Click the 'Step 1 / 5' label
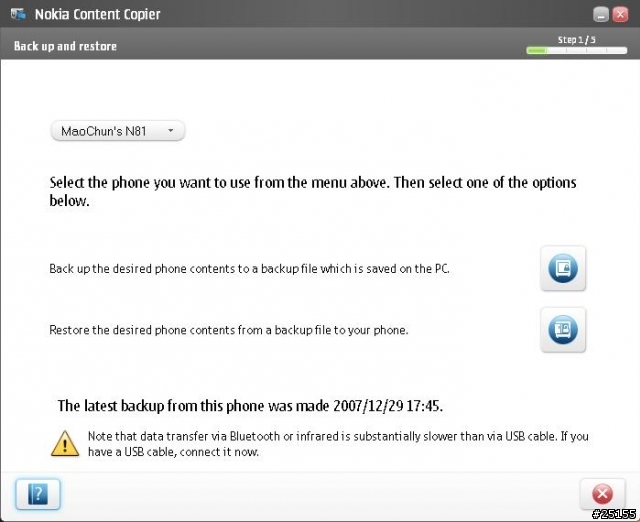640x522 pixels. click(576, 40)
